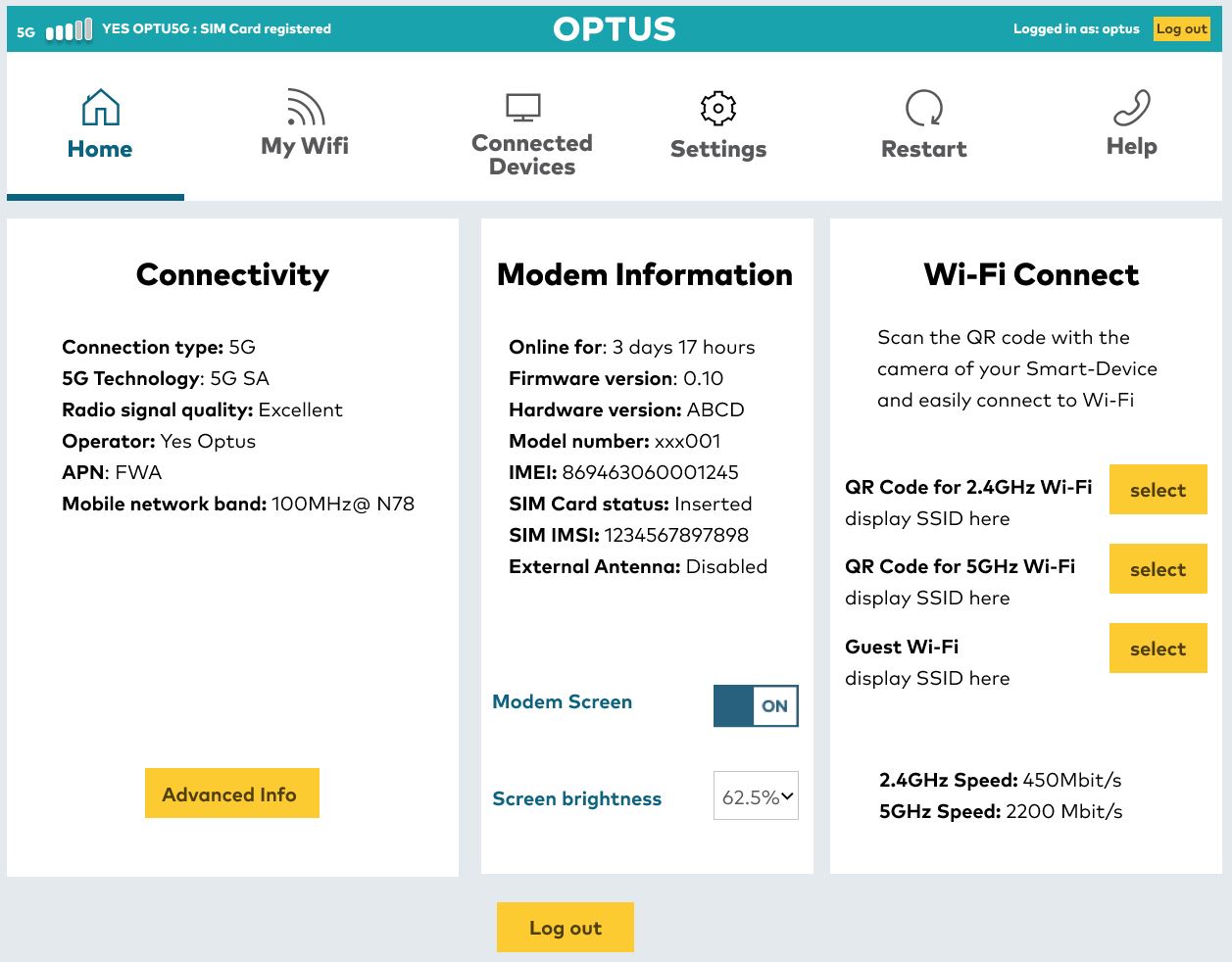Open the Restart tab
This screenshot has width=1232, height=962.
pos(924,149)
